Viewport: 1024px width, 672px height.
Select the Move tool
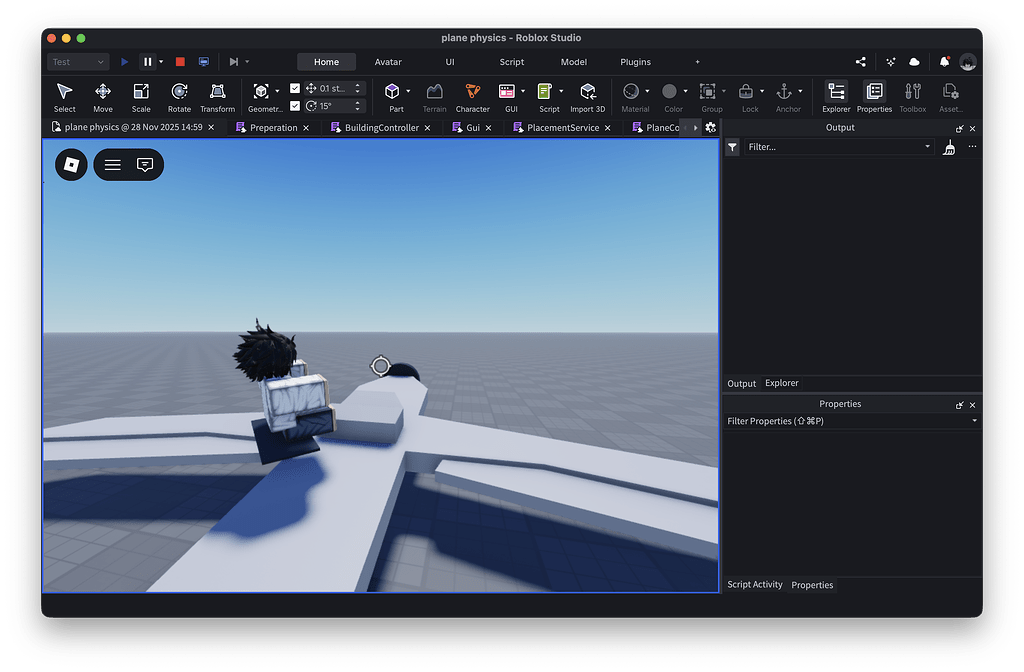point(103,96)
